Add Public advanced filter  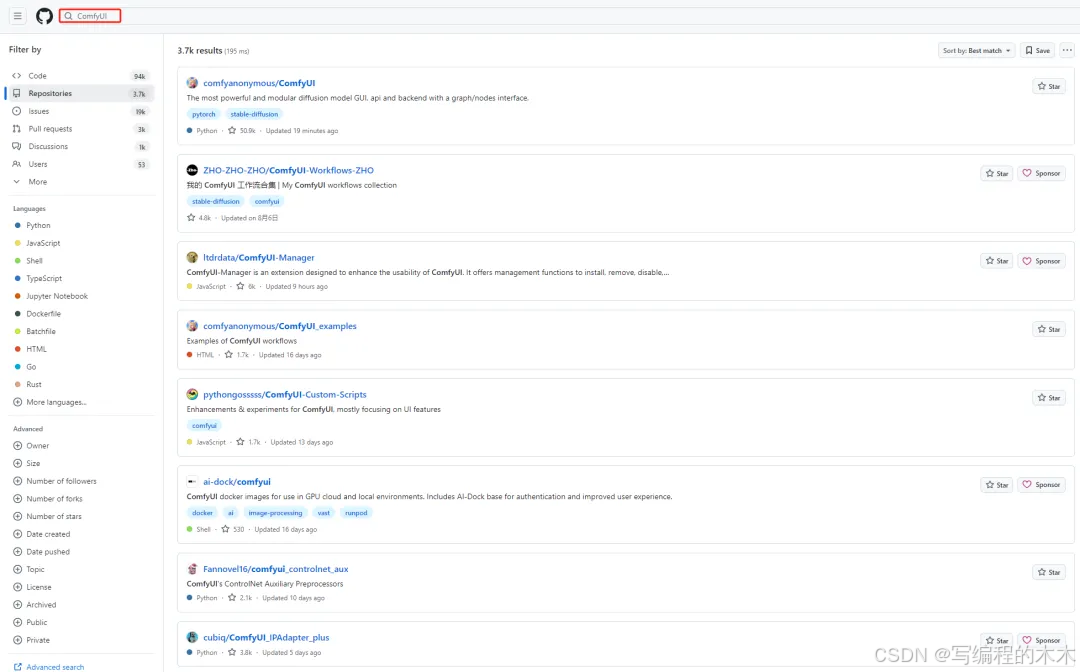pos(30,622)
